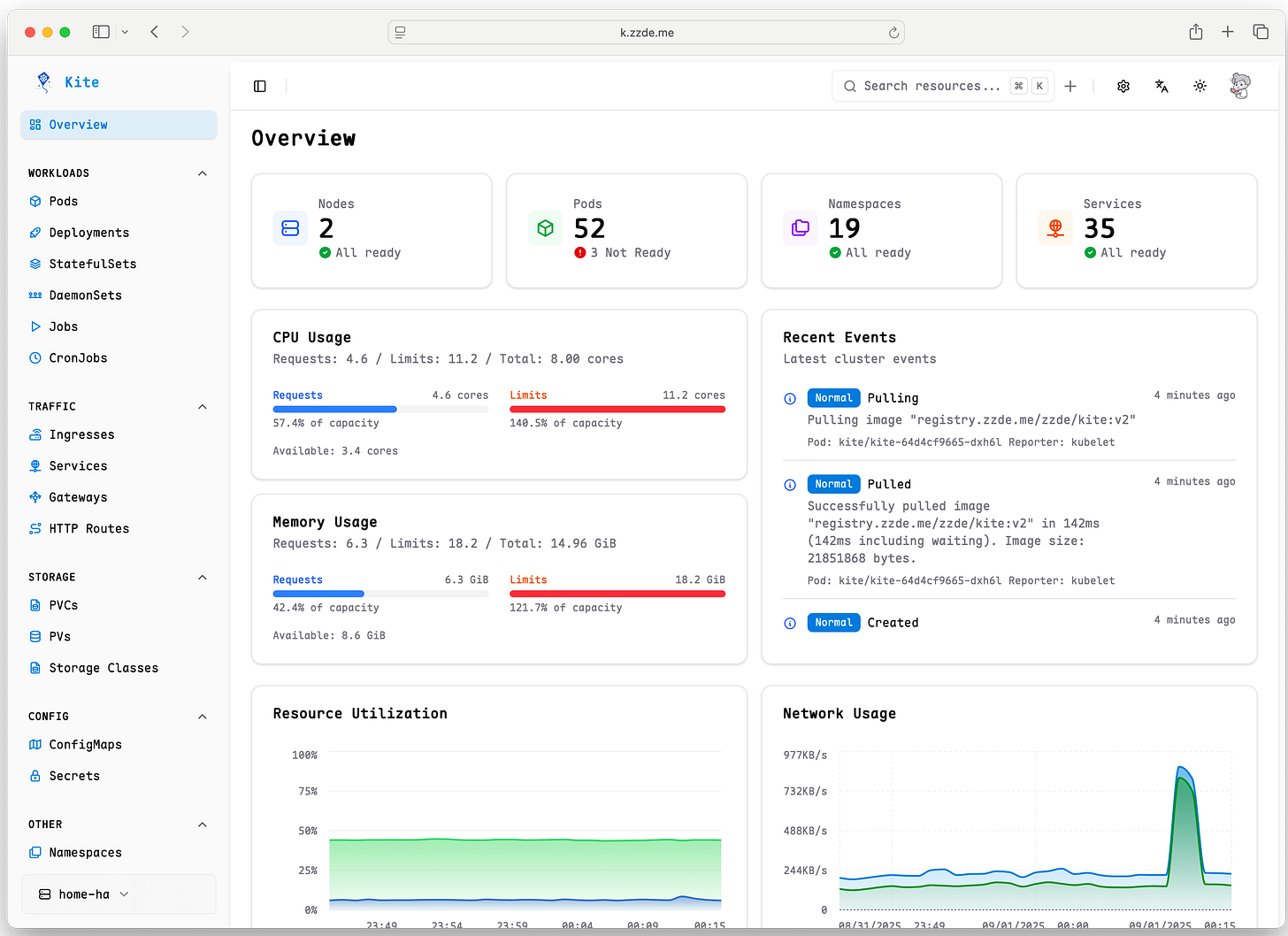Viewport: 1288px width, 936px height.
Task: Open the Pods summary card
Action: pyautogui.click(x=626, y=231)
